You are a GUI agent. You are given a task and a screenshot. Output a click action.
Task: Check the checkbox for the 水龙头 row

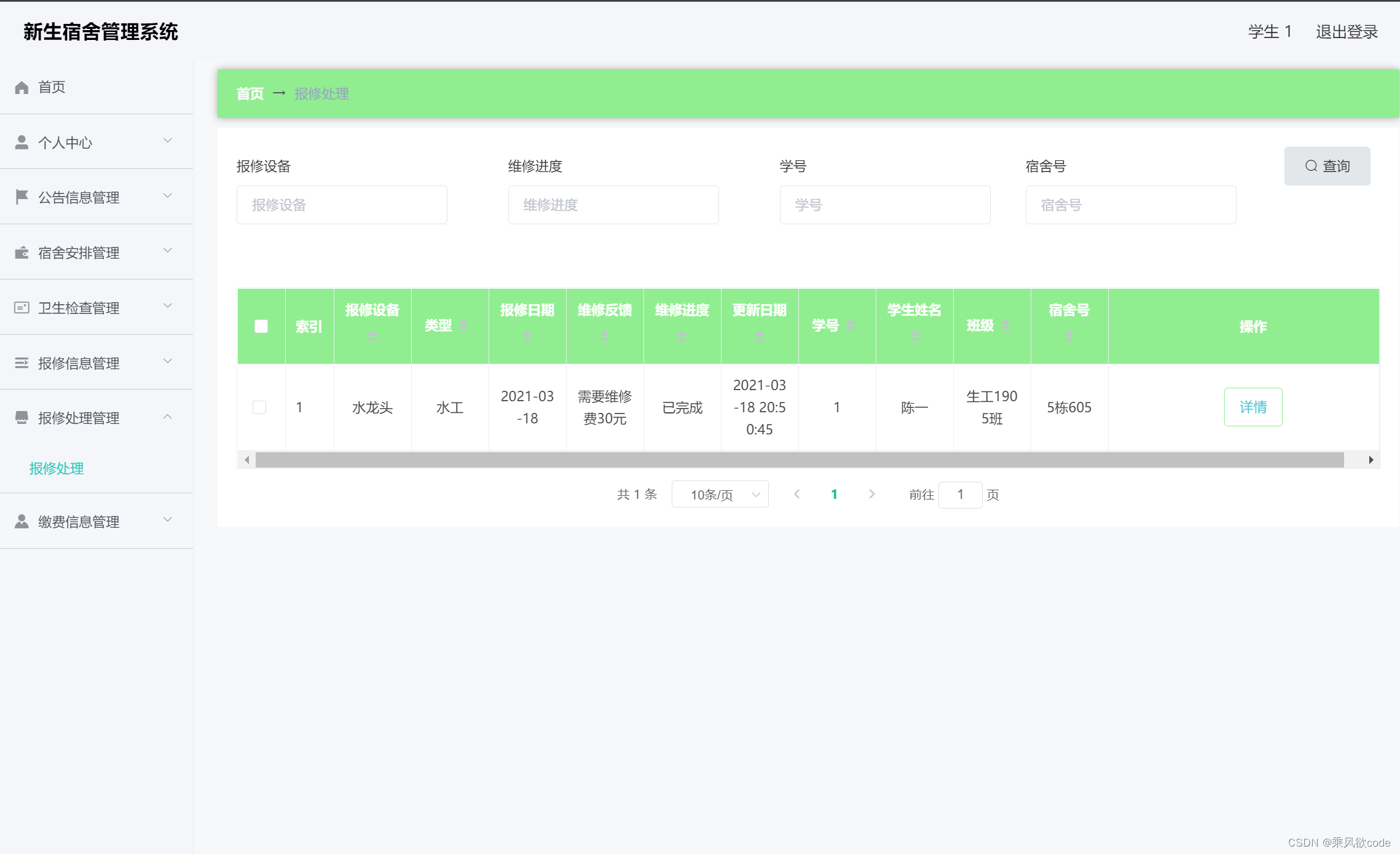point(259,407)
